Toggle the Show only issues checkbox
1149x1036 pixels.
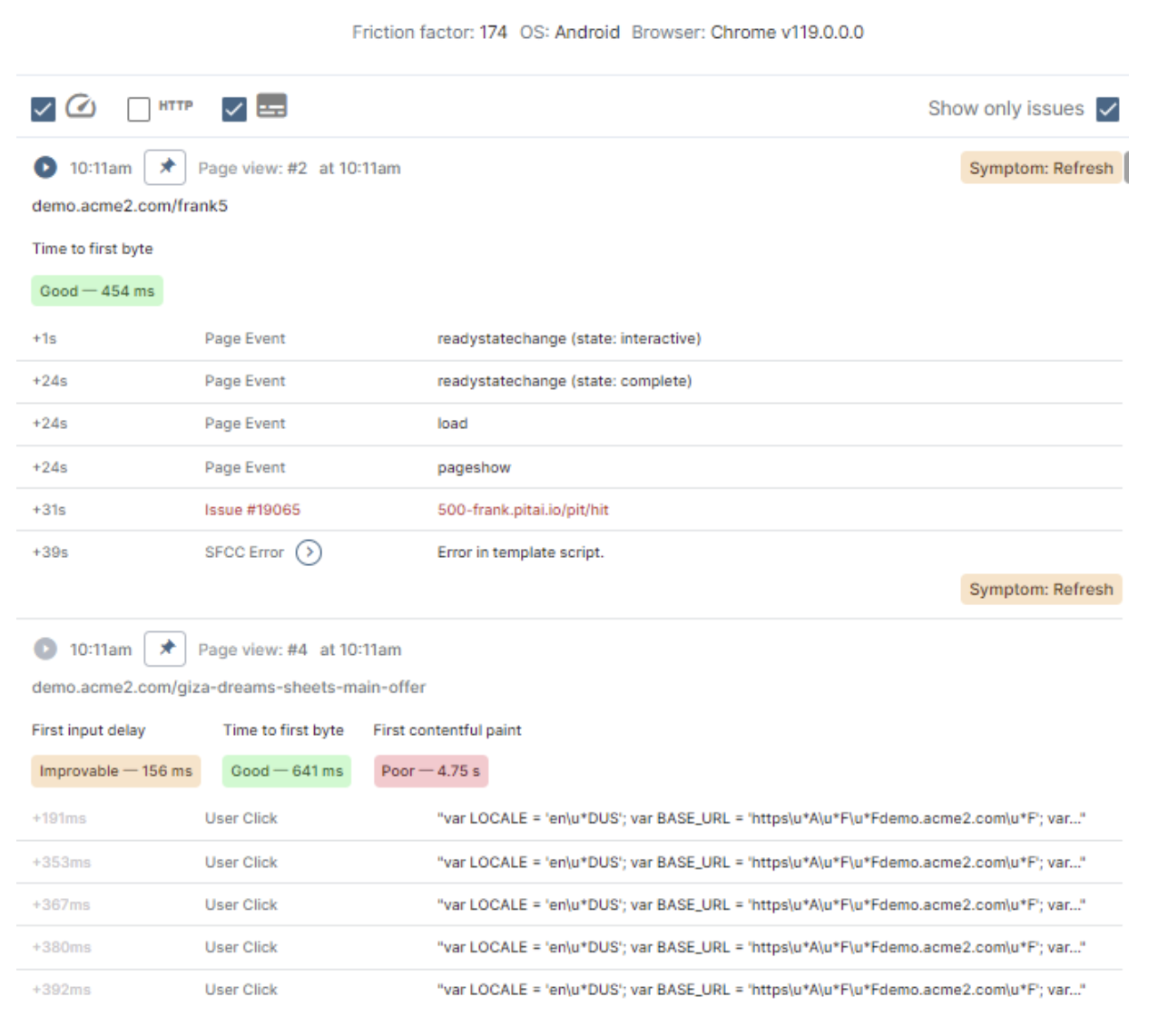[x=1107, y=109]
